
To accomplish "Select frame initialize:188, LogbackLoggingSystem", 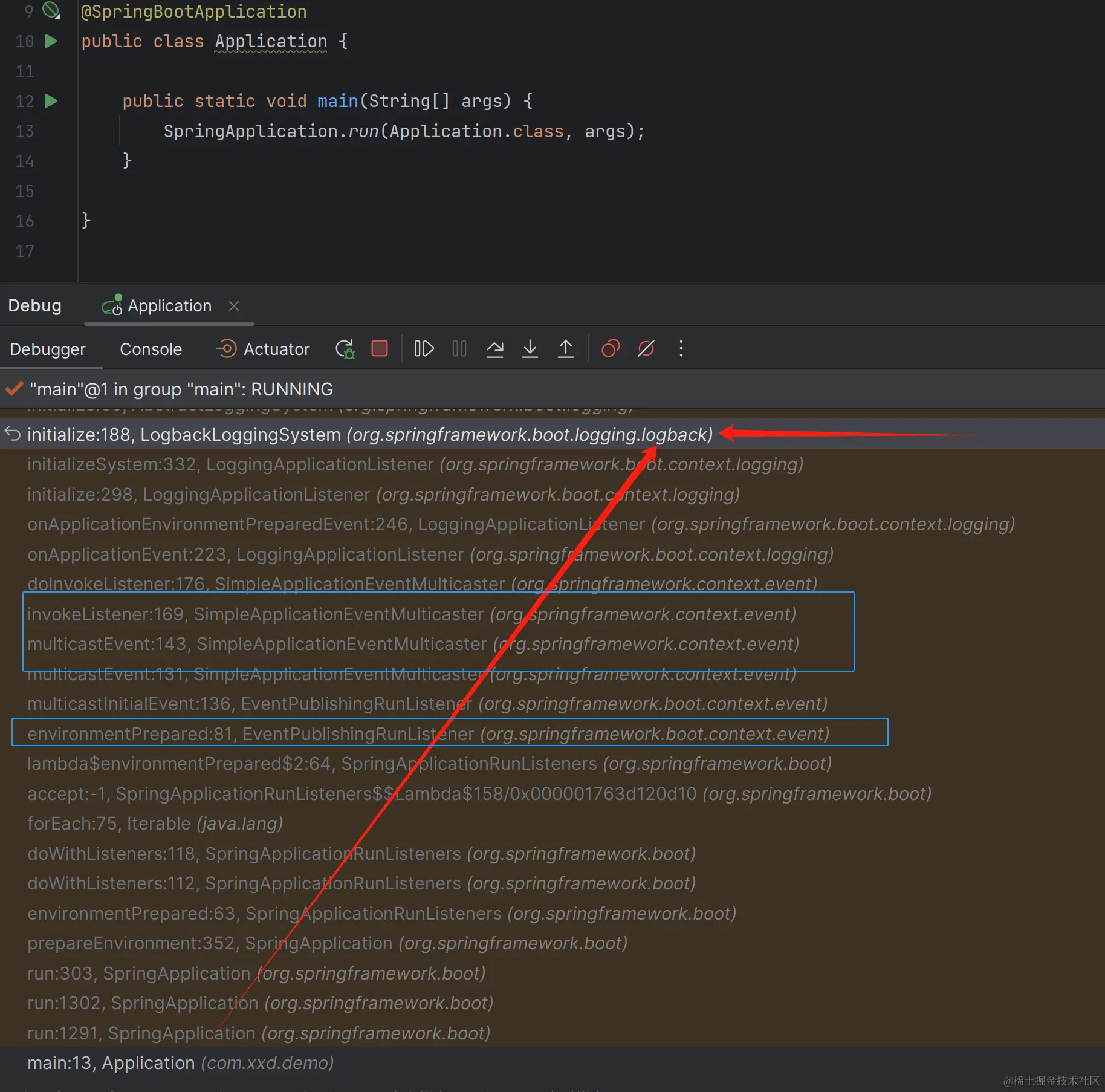I will (552, 435).
